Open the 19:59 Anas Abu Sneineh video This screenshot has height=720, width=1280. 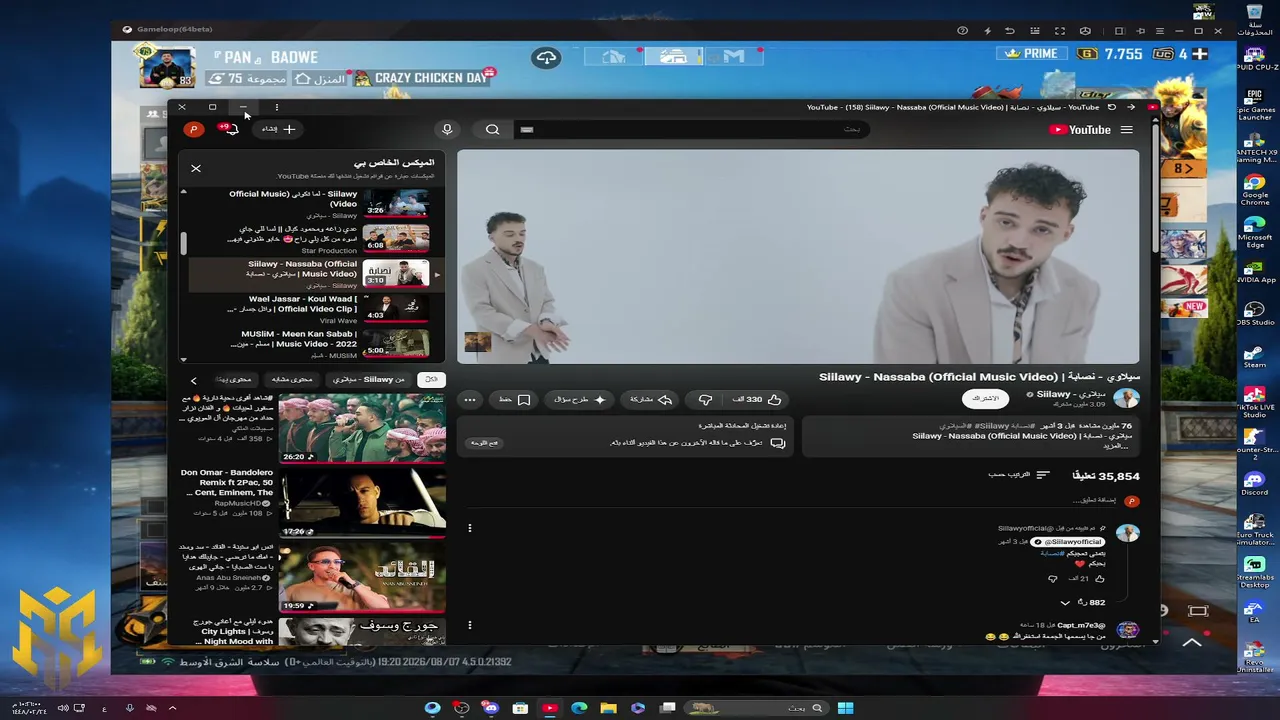point(362,577)
